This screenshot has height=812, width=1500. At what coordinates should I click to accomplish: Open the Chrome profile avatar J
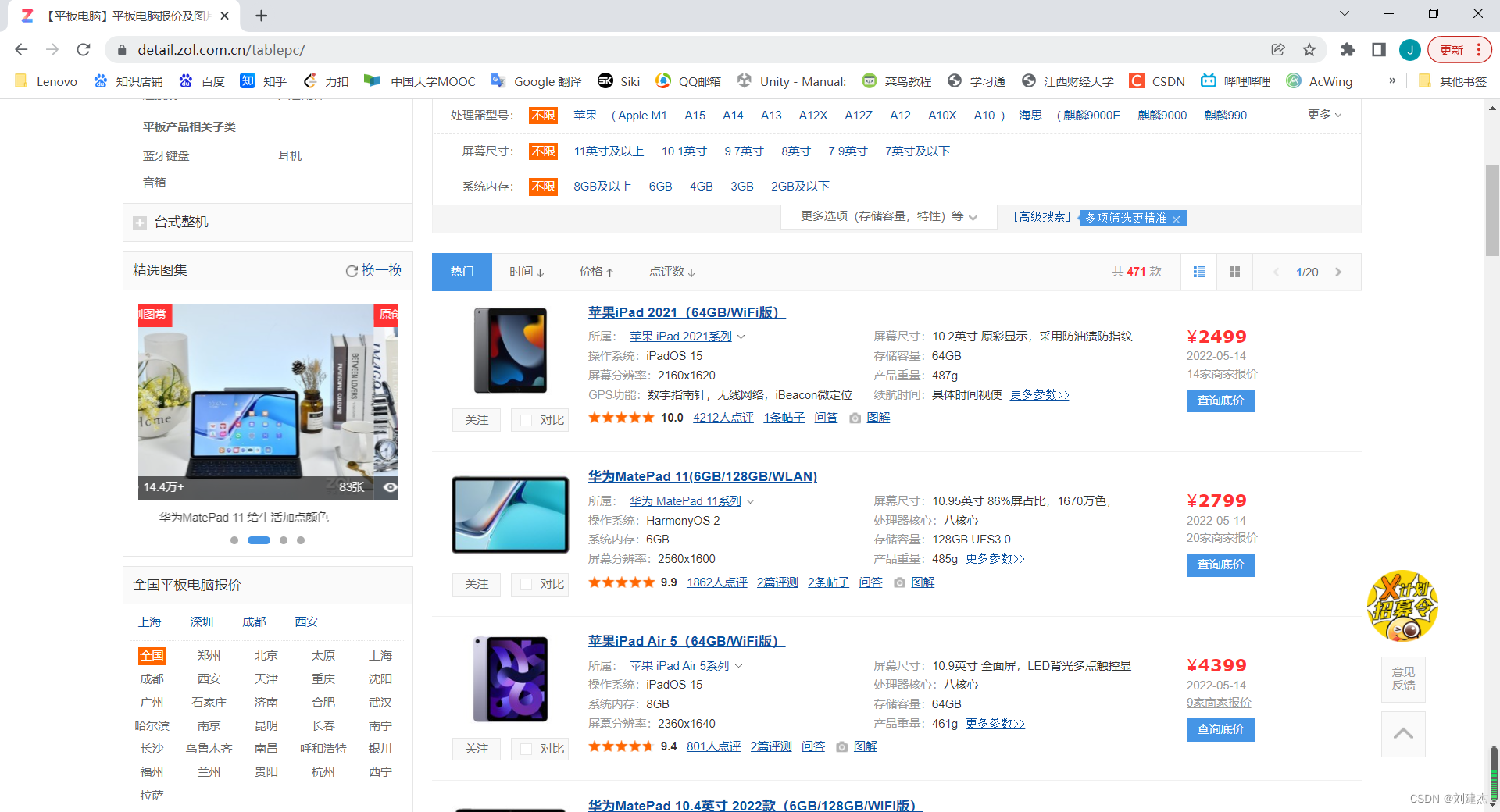pos(1410,49)
